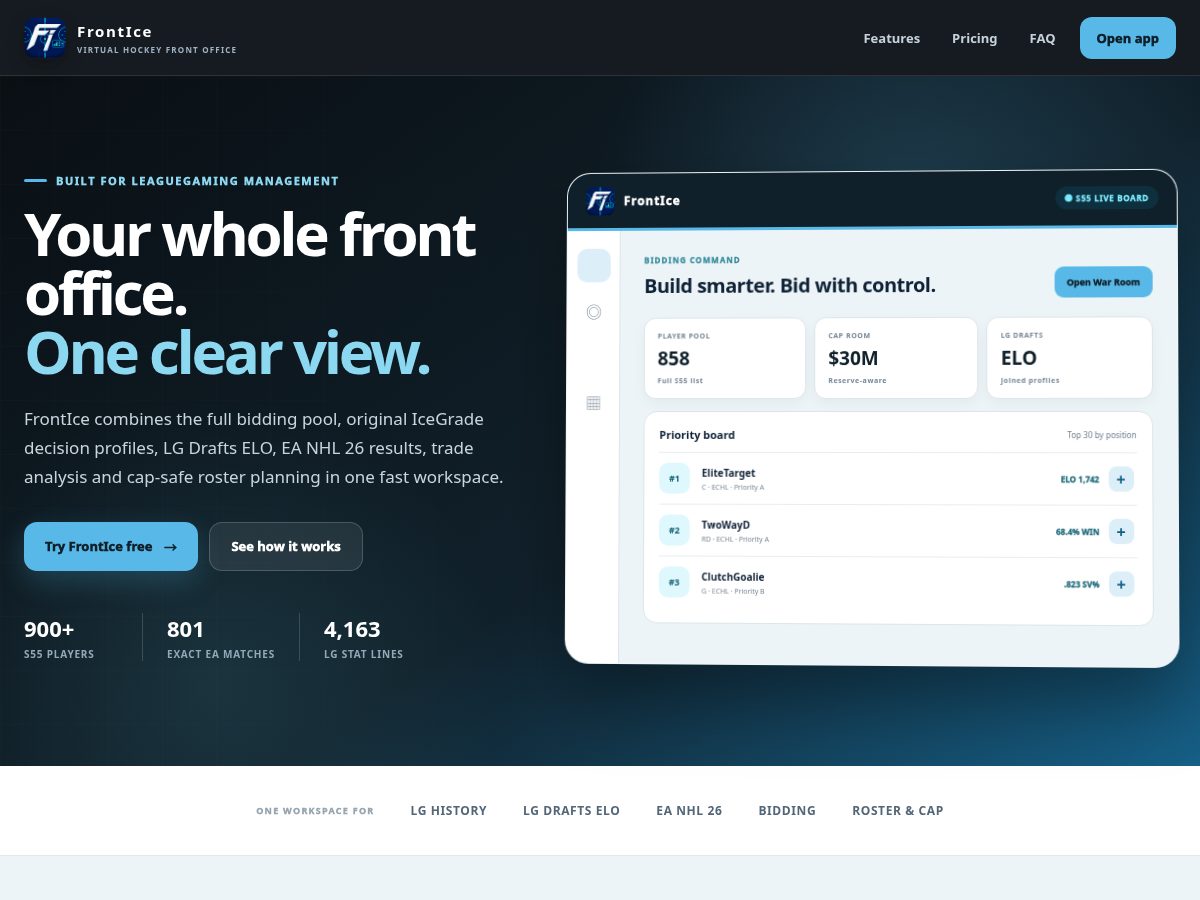The image size is (1200, 900).
Task: Click the ROSTER & CAP label
Action: pos(897,810)
